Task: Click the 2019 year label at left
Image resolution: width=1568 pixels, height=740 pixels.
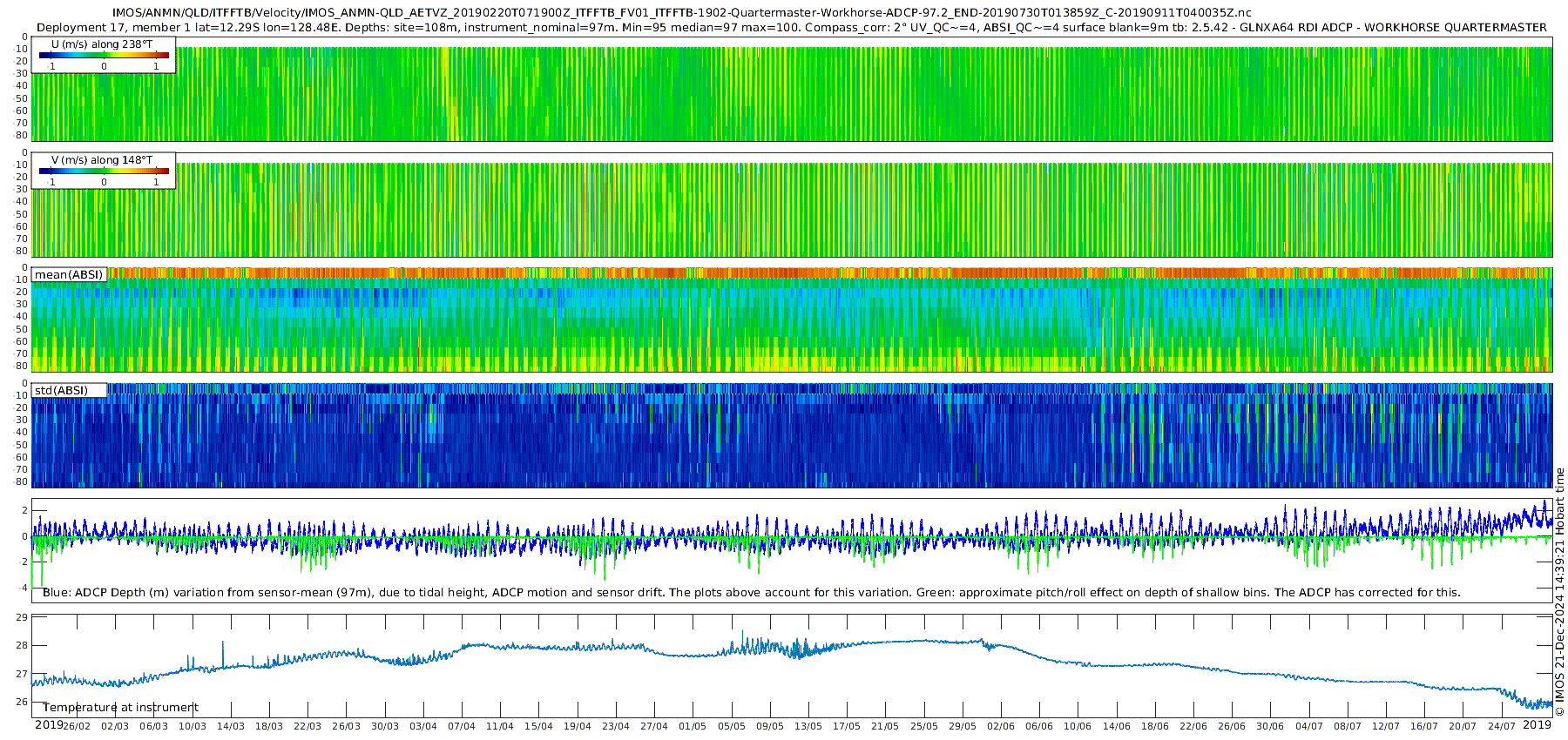Action: (48, 725)
